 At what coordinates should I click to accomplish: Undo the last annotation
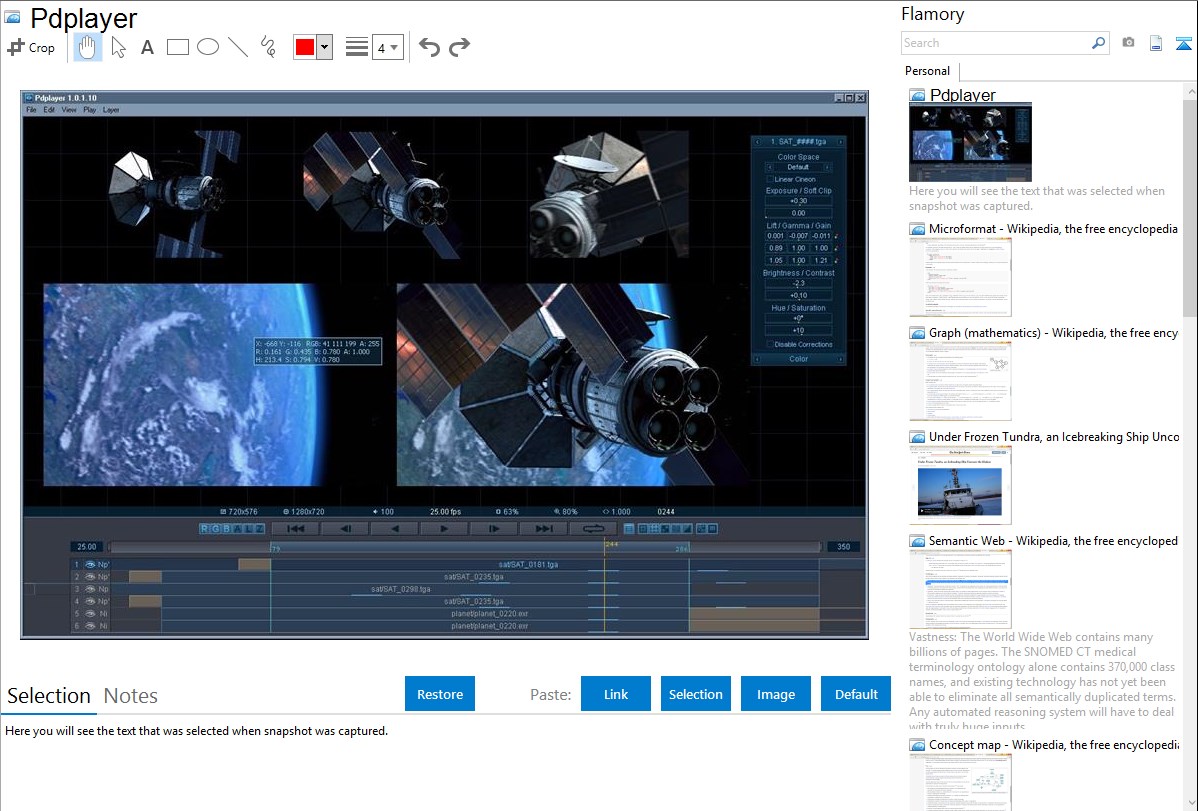coord(429,47)
